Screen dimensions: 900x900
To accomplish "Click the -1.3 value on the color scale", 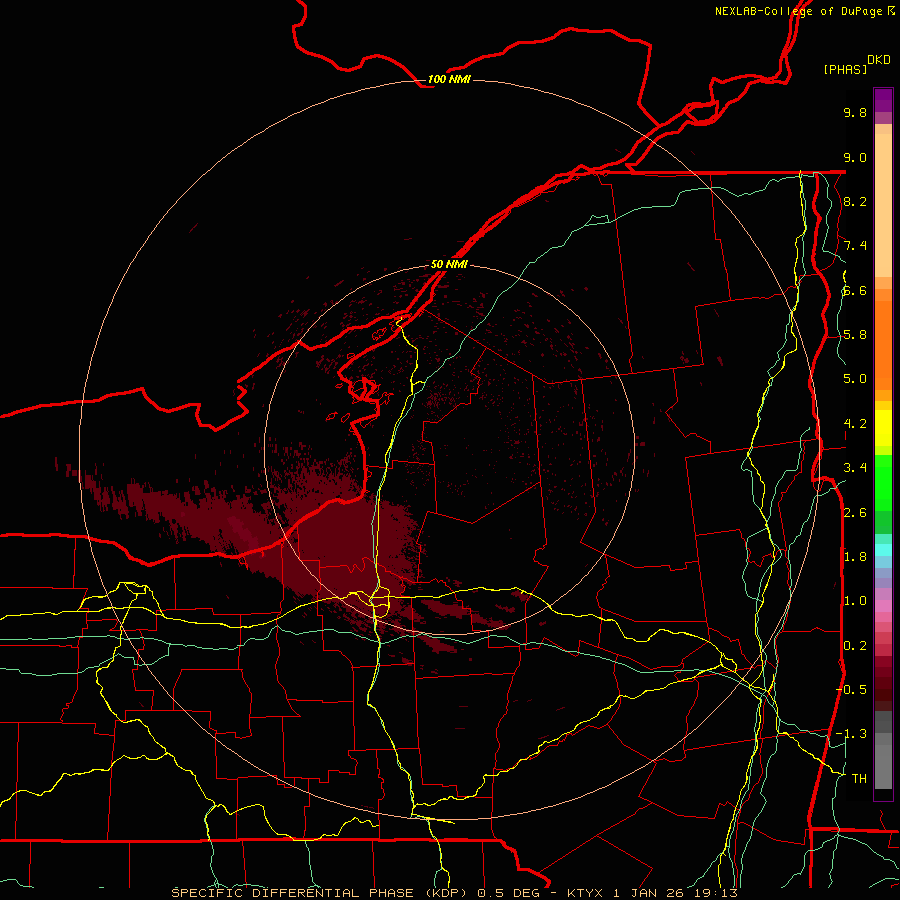I will [x=851, y=734].
